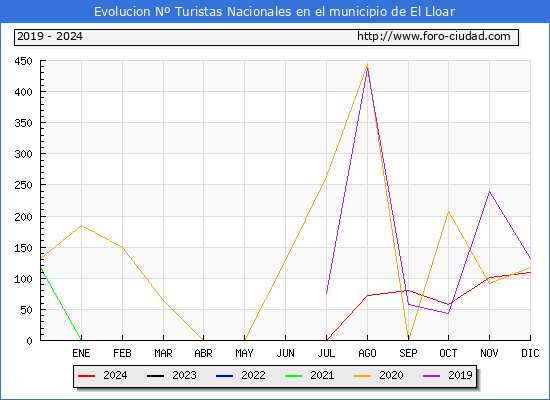
Task: Click the 300 y-axis value
Action: [x=24, y=154]
